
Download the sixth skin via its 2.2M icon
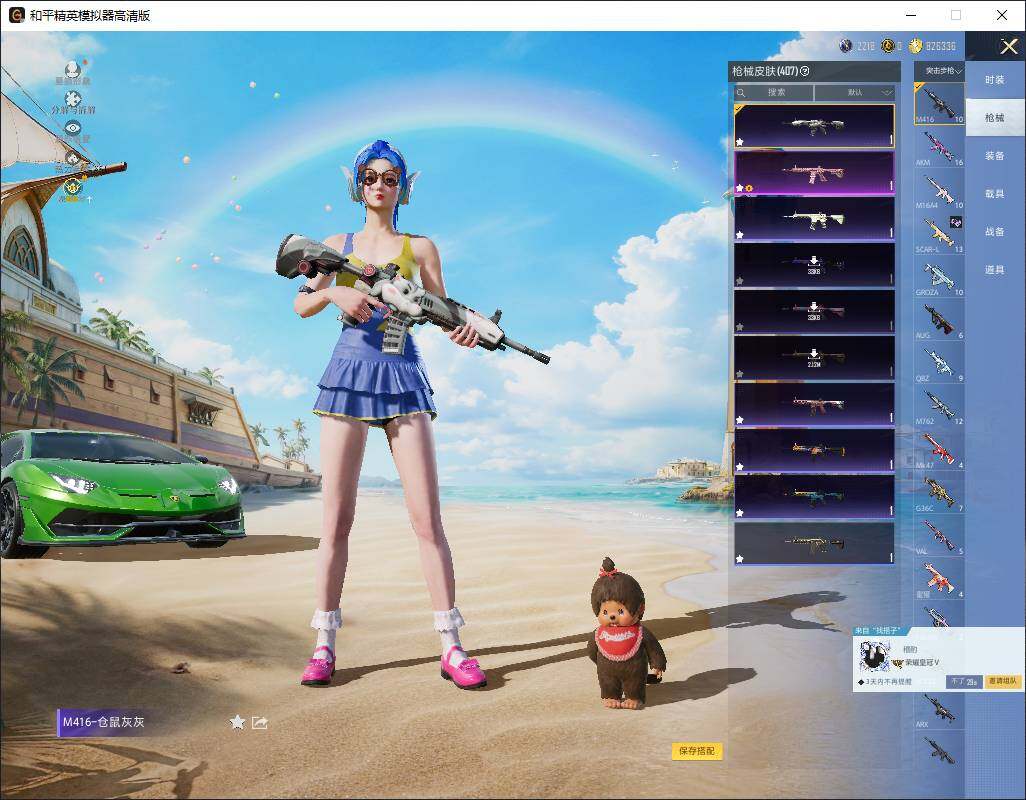tap(814, 357)
